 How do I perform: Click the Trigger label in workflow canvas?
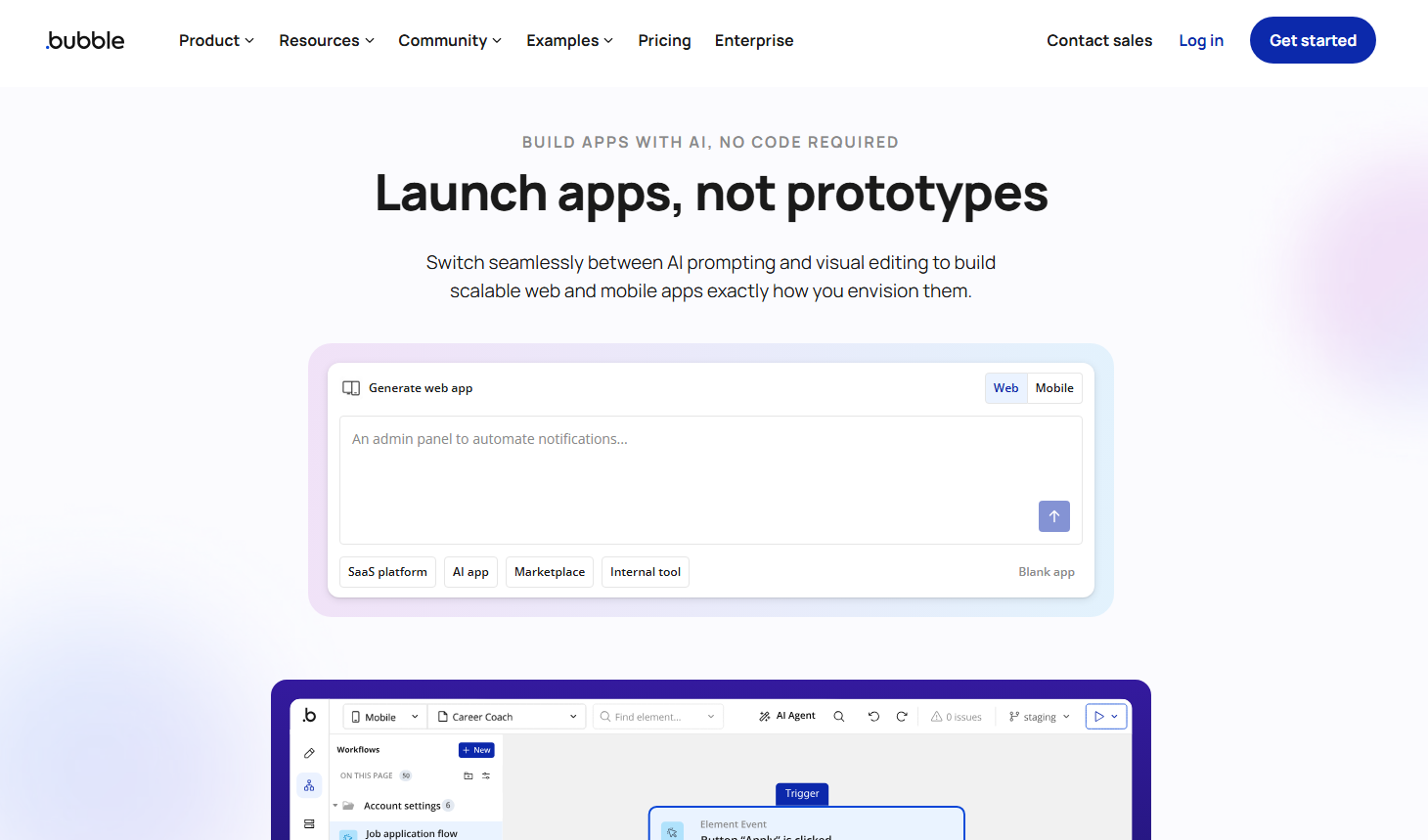(802, 794)
